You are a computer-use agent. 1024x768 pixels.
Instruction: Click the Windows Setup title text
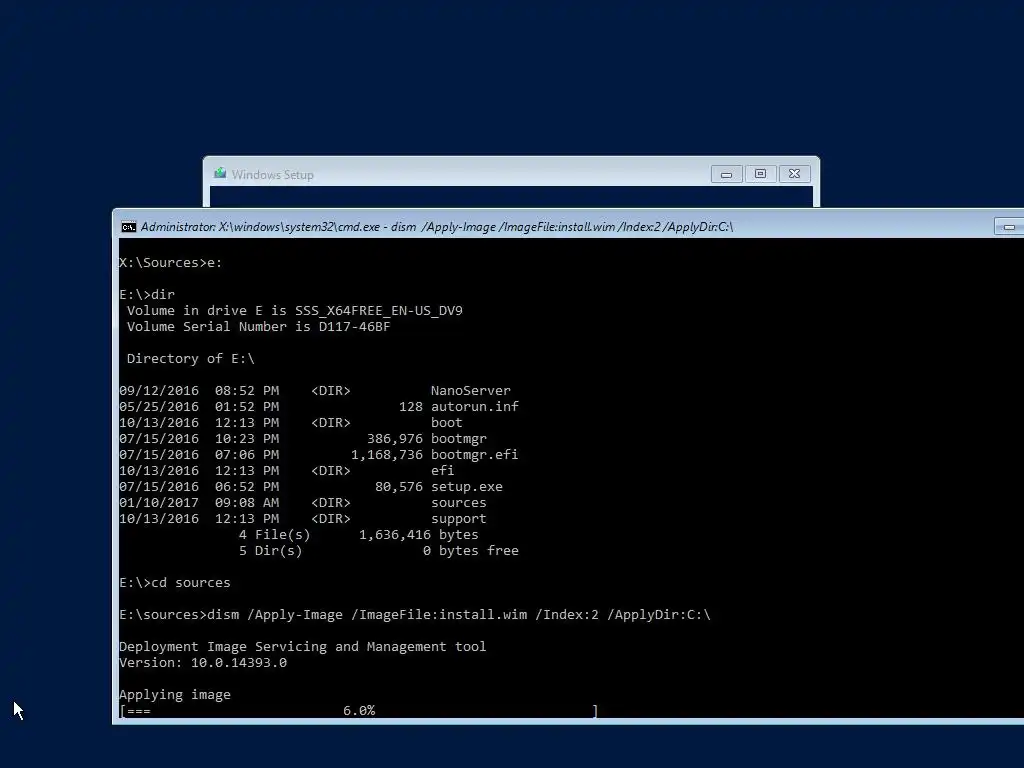[x=273, y=174]
